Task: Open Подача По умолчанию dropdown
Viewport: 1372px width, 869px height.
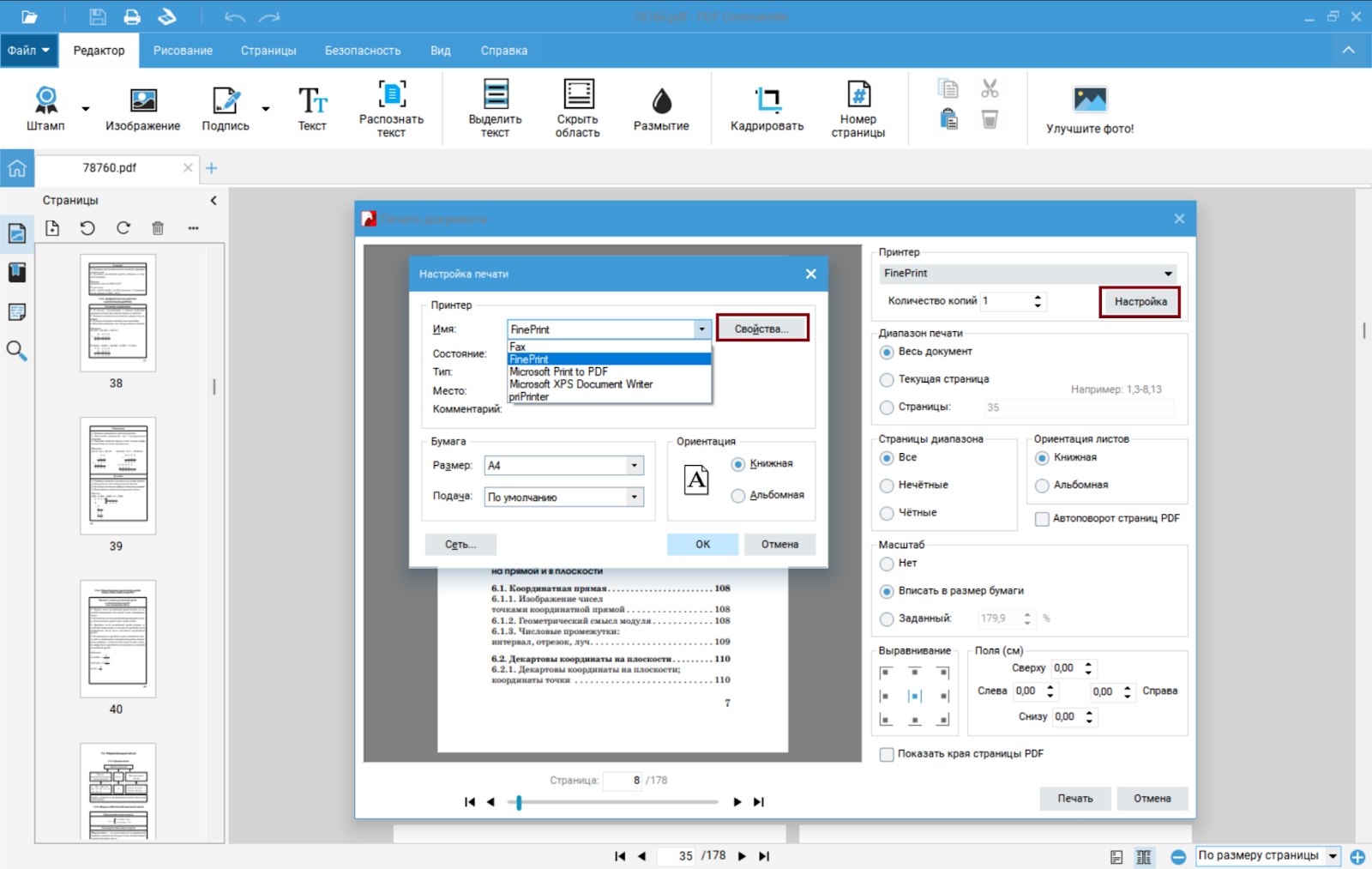Action: (635, 497)
